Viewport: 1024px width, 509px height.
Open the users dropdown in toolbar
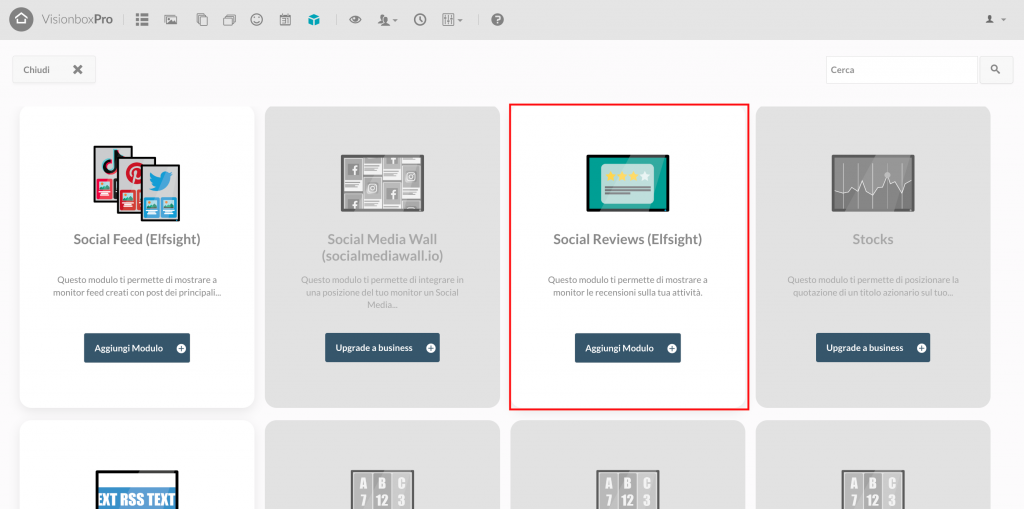[388, 20]
